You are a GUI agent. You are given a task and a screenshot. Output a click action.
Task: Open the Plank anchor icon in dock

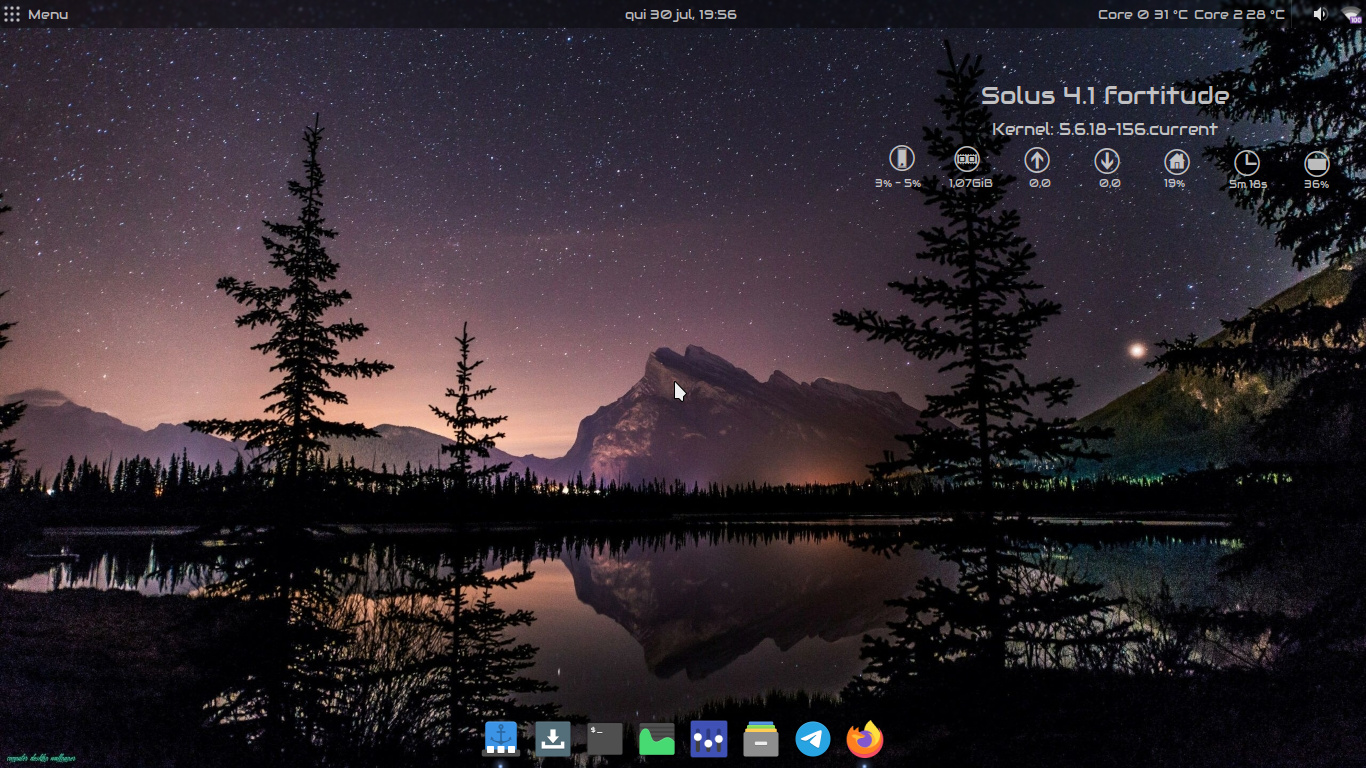pos(501,739)
